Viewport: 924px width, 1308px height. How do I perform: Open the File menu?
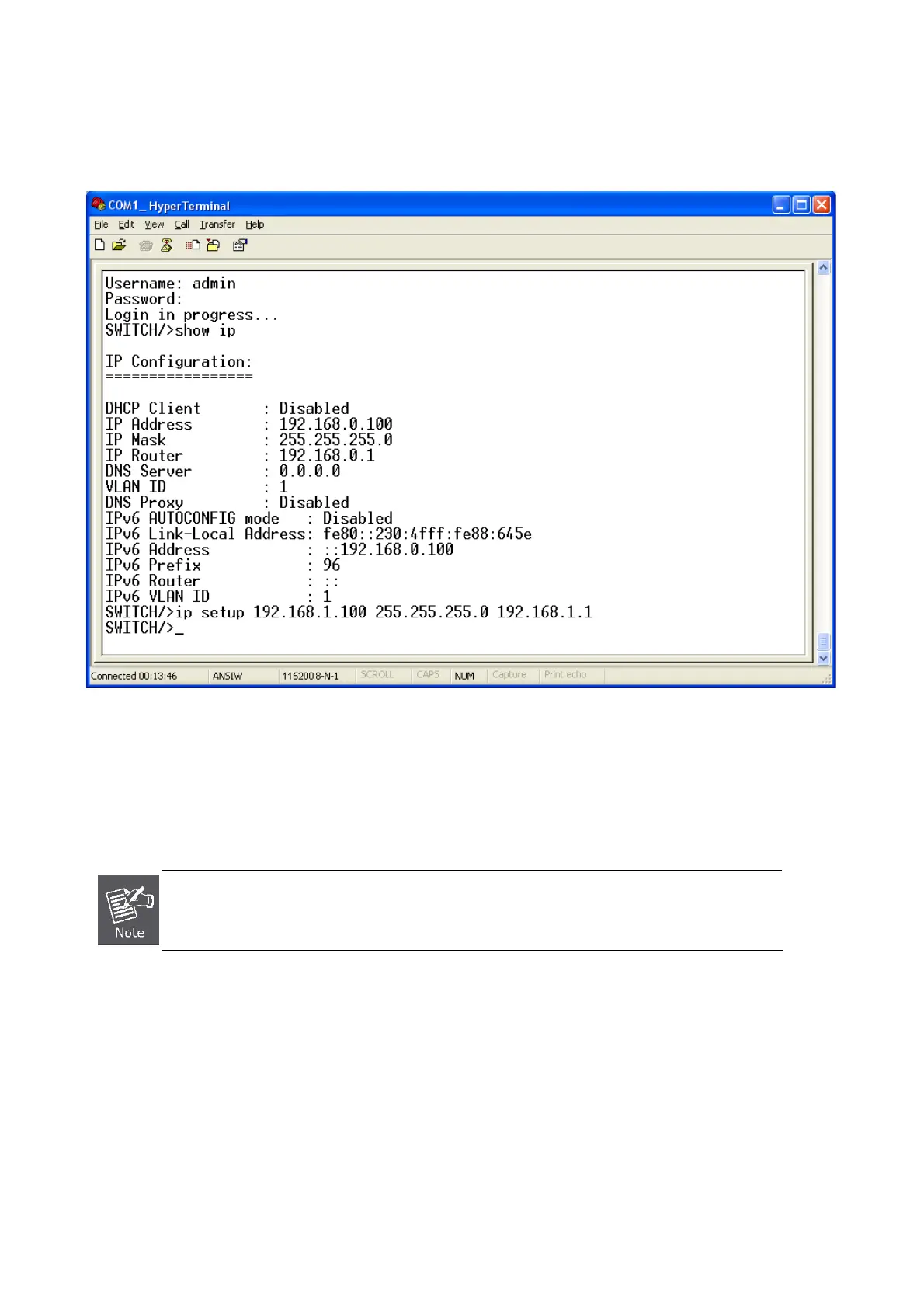(101, 224)
